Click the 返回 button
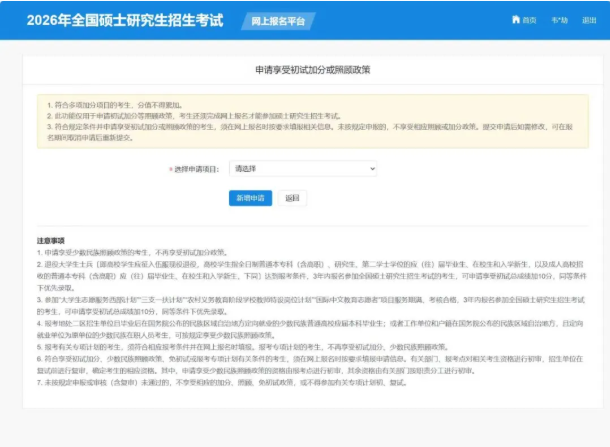610x447 pixels. [292, 198]
